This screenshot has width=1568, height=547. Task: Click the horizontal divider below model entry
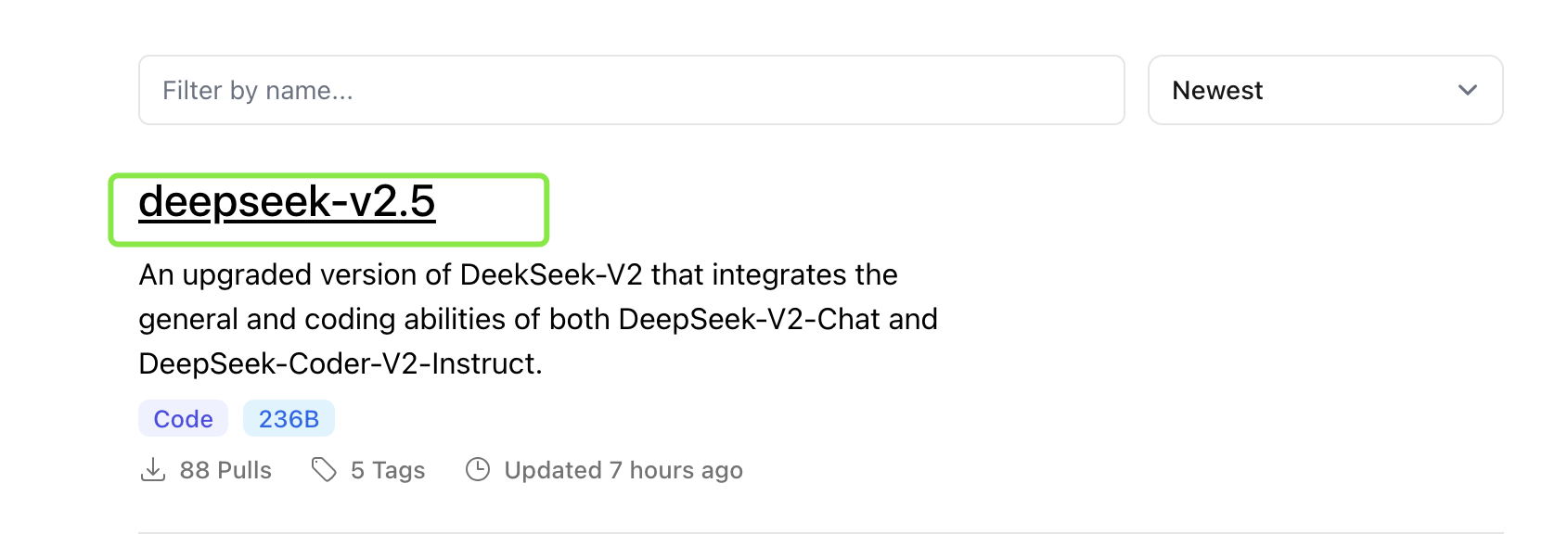821,533
